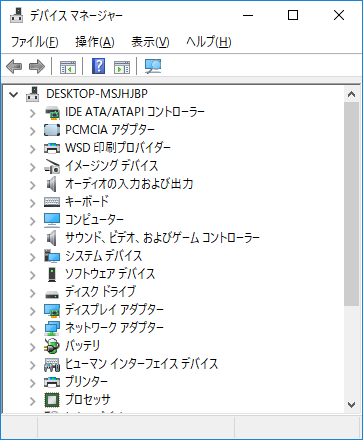
Task: Open the ファイル(F) menu
Action: point(35,42)
